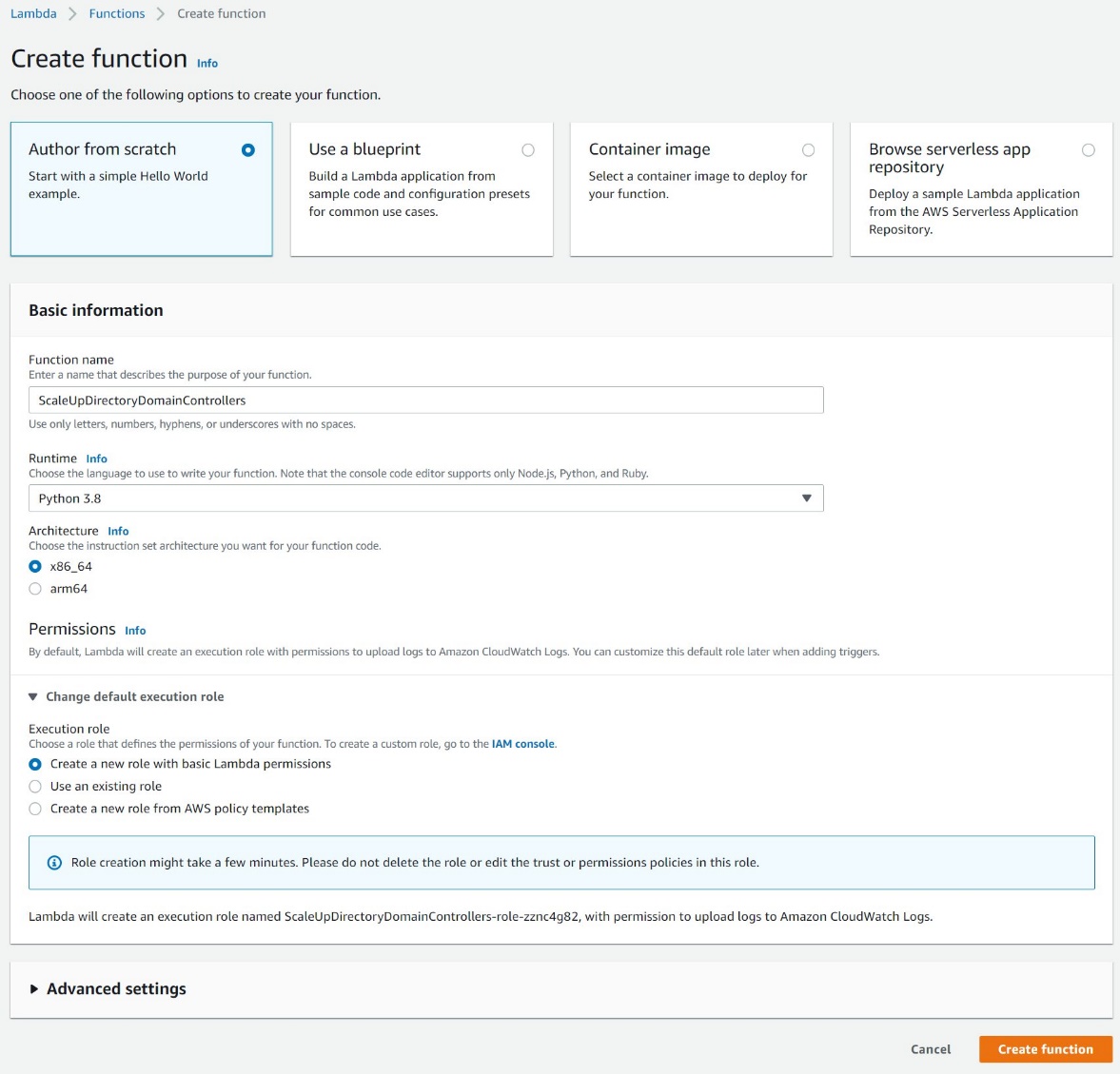The image size is (1120, 1074).
Task: Open the Info link next to Architecture
Action: point(118,531)
